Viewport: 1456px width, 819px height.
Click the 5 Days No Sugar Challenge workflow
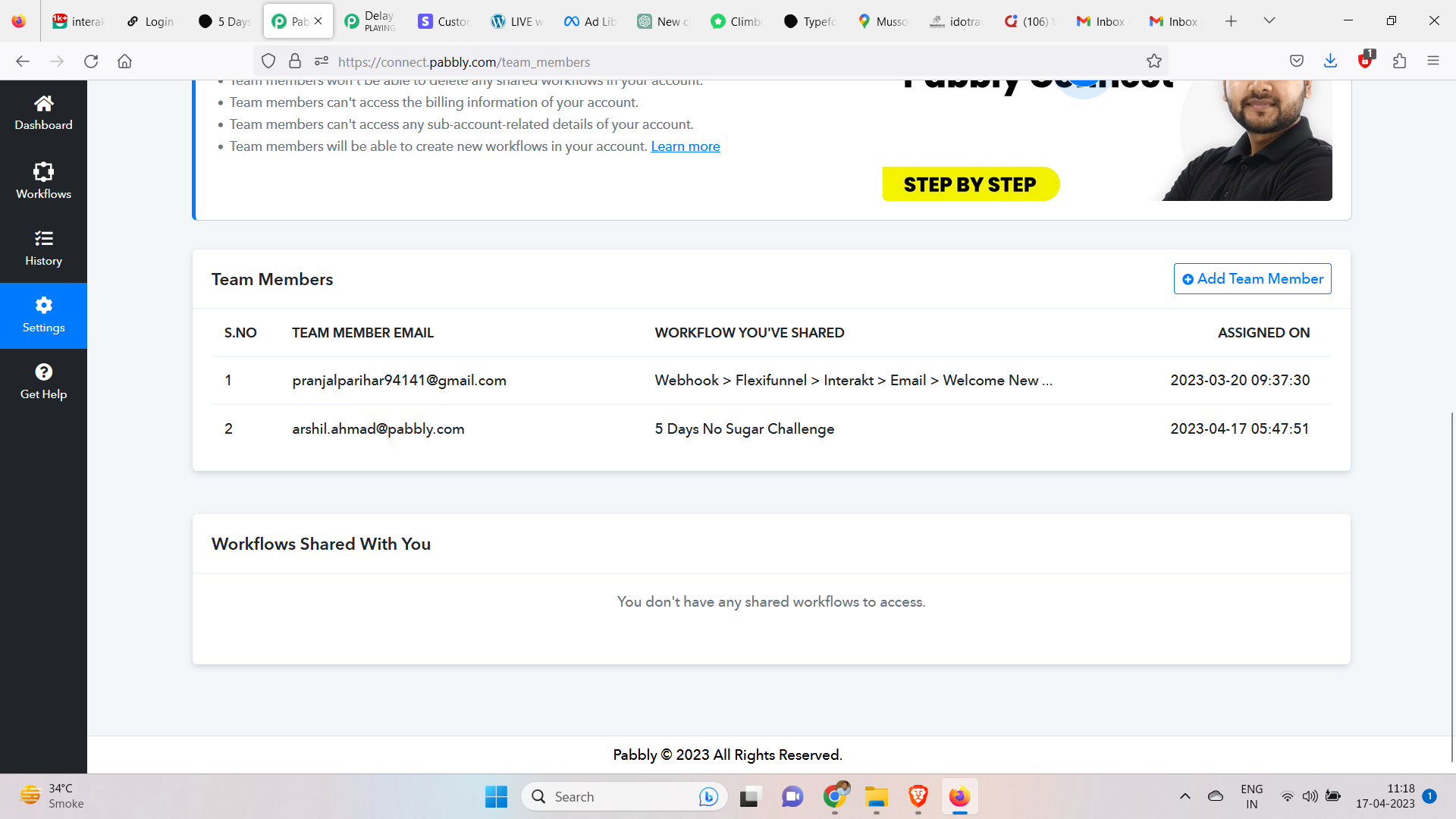tap(744, 429)
